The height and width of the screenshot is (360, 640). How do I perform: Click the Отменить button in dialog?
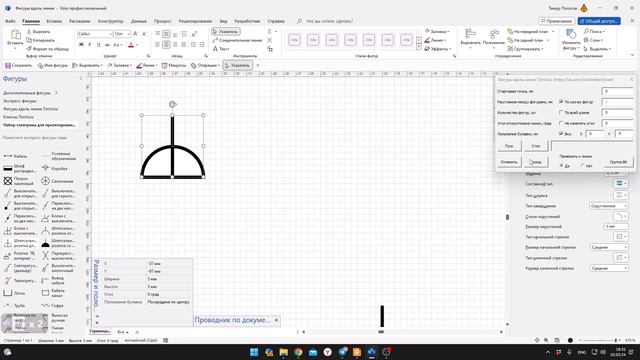tap(509, 162)
